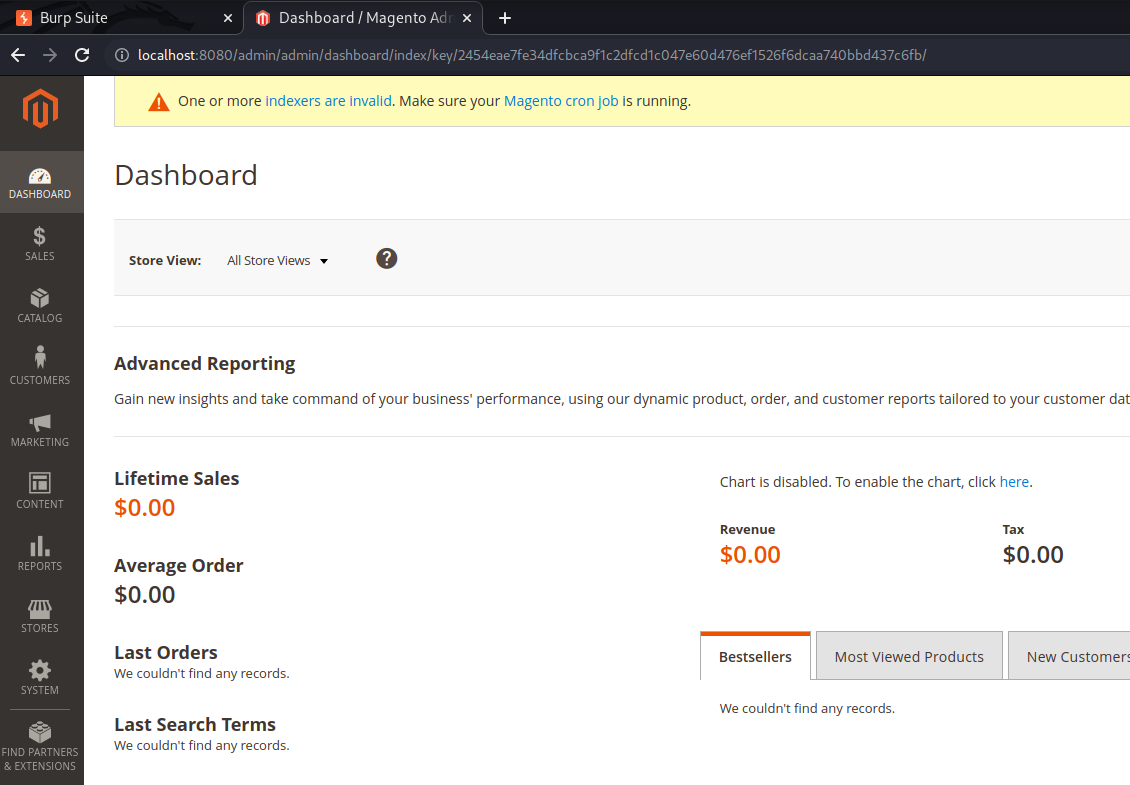The width and height of the screenshot is (1130, 785).
Task: Go forward in browser history
Action: (x=50, y=55)
